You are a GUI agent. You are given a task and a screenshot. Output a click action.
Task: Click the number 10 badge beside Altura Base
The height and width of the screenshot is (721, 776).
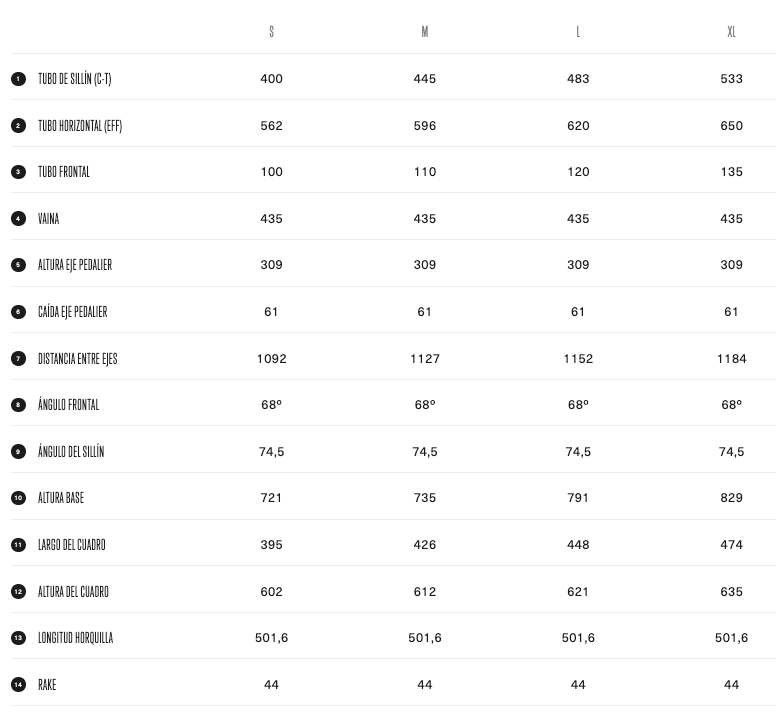click(18, 498)
